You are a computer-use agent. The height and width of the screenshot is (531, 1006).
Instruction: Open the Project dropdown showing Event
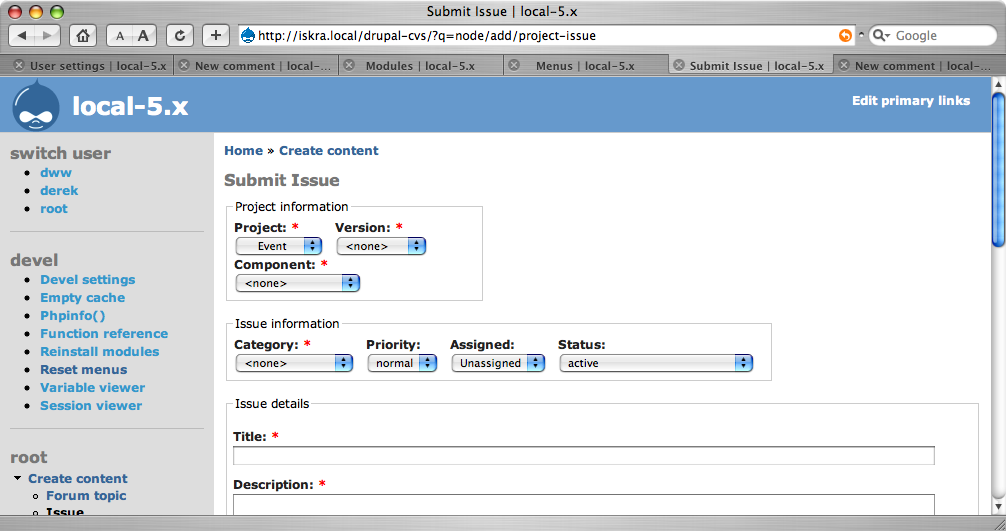click(x=278, y=246)
